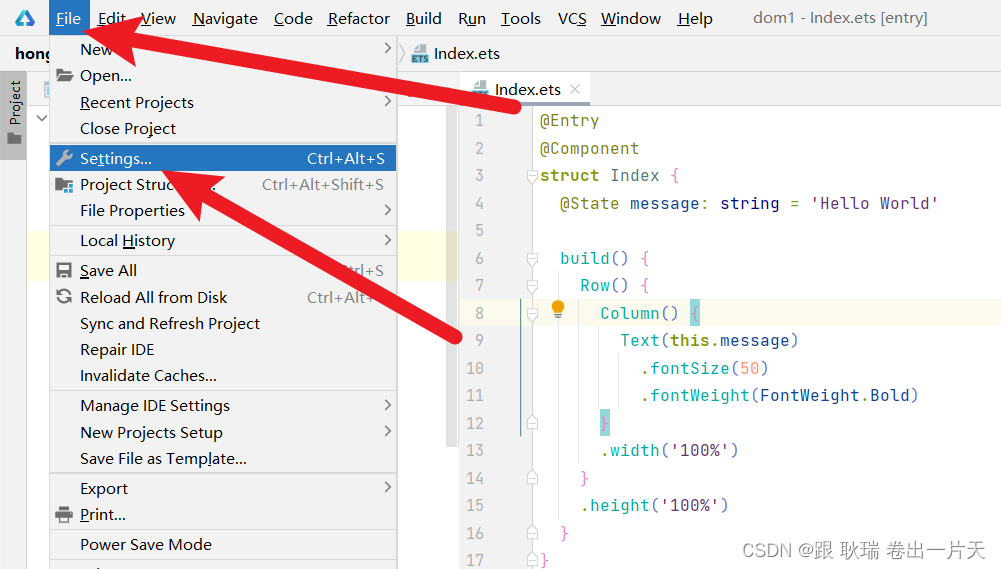Choose Invalidate Caches... menu entry

click(223, 376)
